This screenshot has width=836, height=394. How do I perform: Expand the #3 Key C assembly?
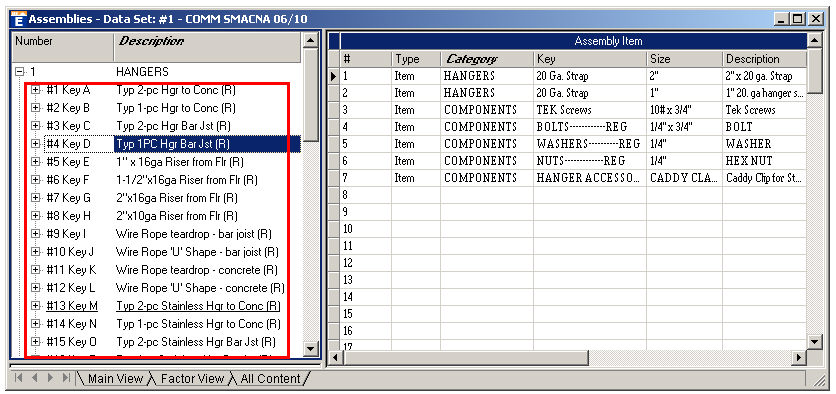36,126
